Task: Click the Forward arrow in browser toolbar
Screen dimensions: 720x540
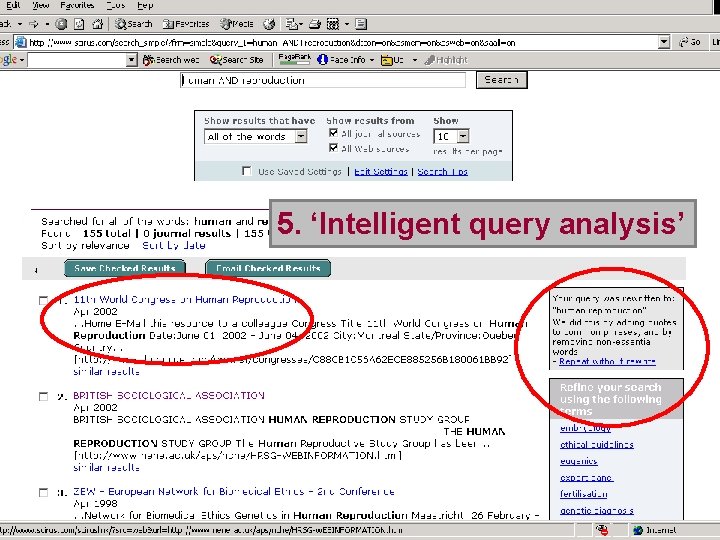Action: 34,23
